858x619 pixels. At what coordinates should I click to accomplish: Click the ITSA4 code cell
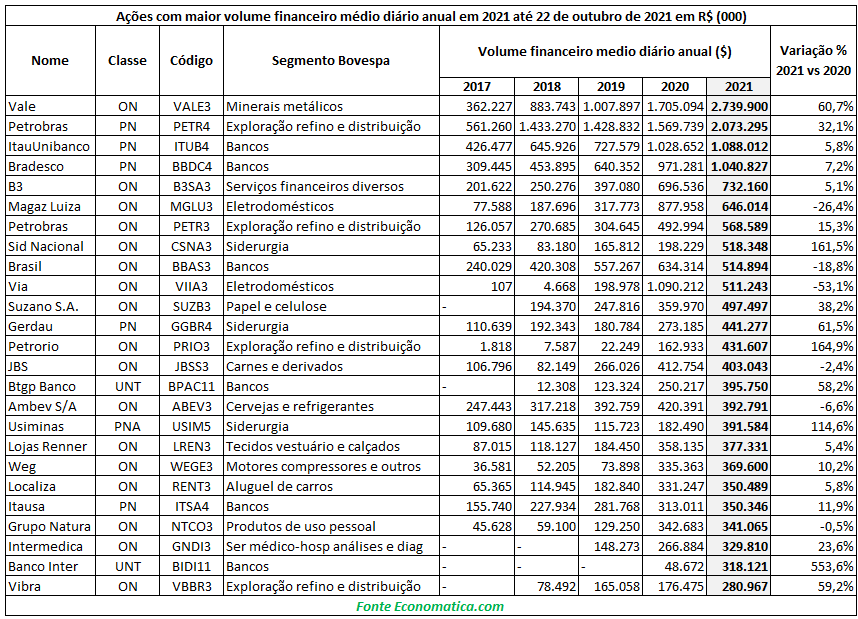192,506
